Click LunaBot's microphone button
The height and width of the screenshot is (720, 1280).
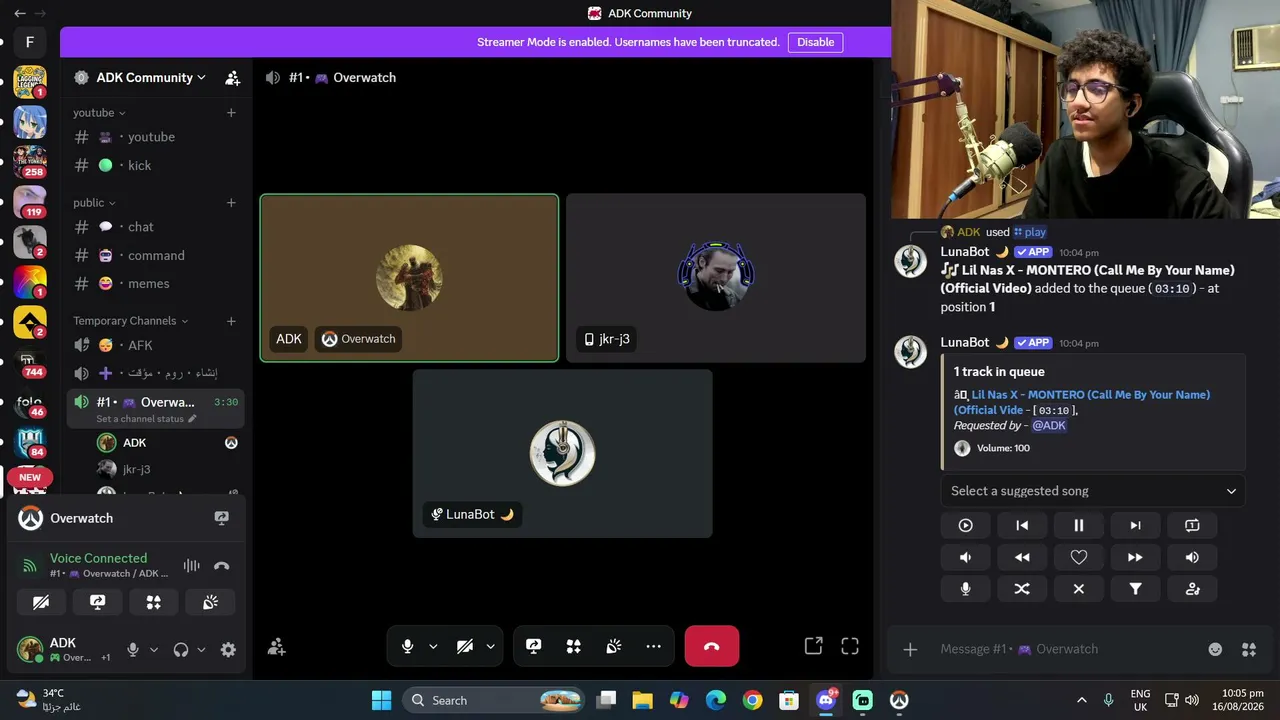tap(965, 589)
